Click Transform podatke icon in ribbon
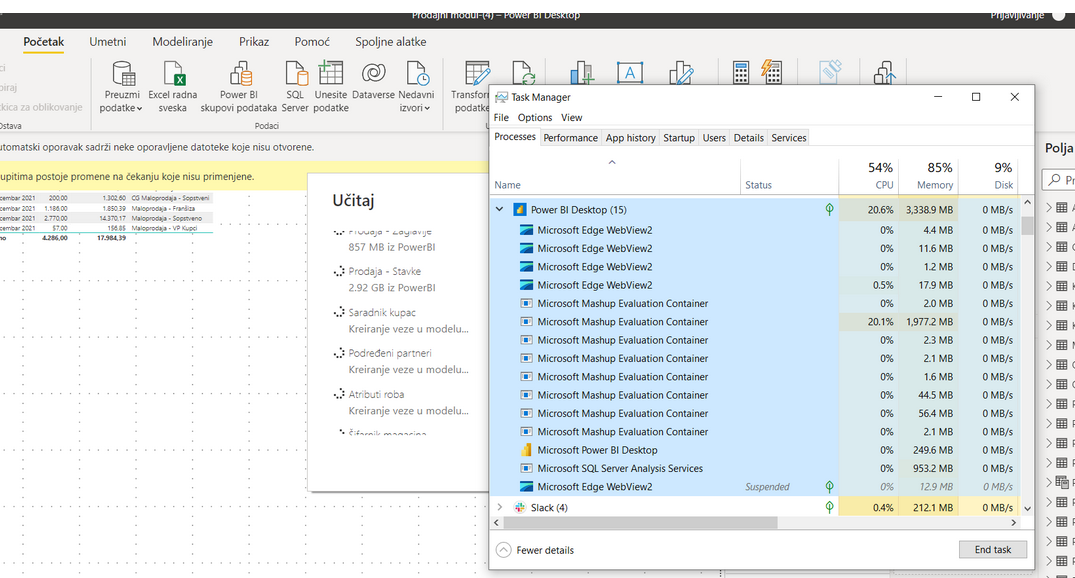This screenshot has height=578, width=1075. 476,73
